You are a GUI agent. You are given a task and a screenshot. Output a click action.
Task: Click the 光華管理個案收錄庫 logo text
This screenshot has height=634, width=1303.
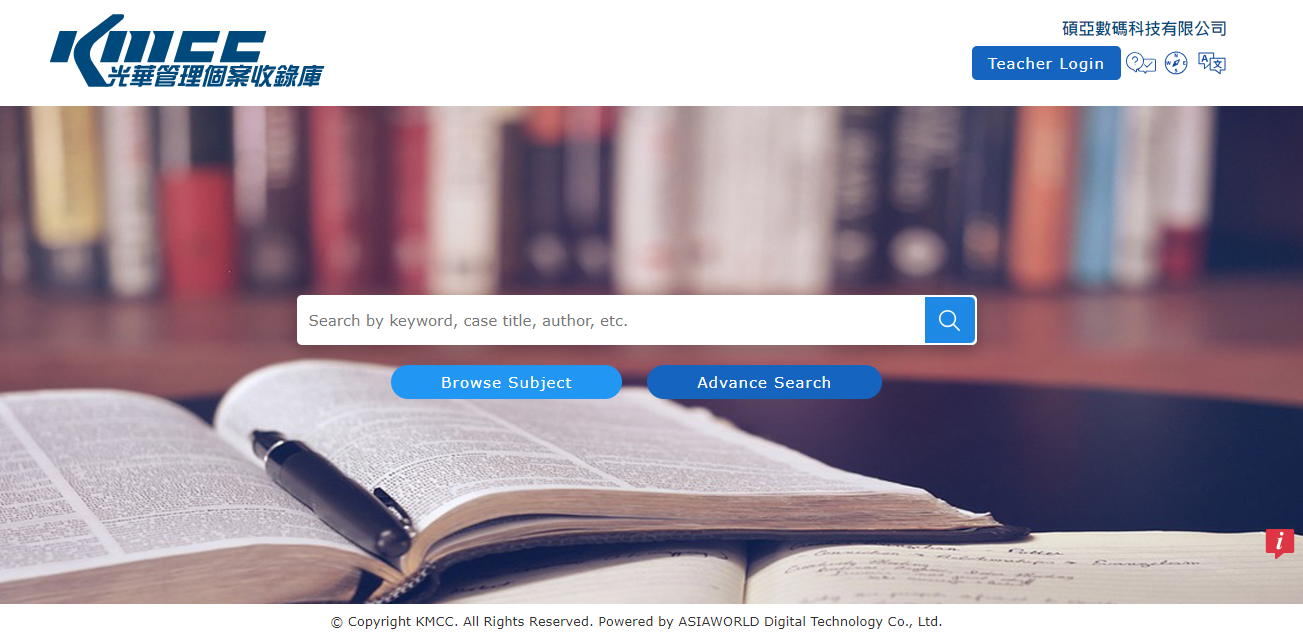click(215, 75)
